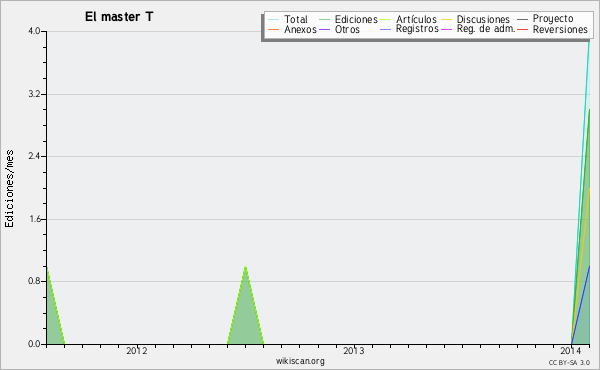This screenshot has height=370, width=600.
Task: Click the Artículos legend color line
Action: click(x=385, y=20)
